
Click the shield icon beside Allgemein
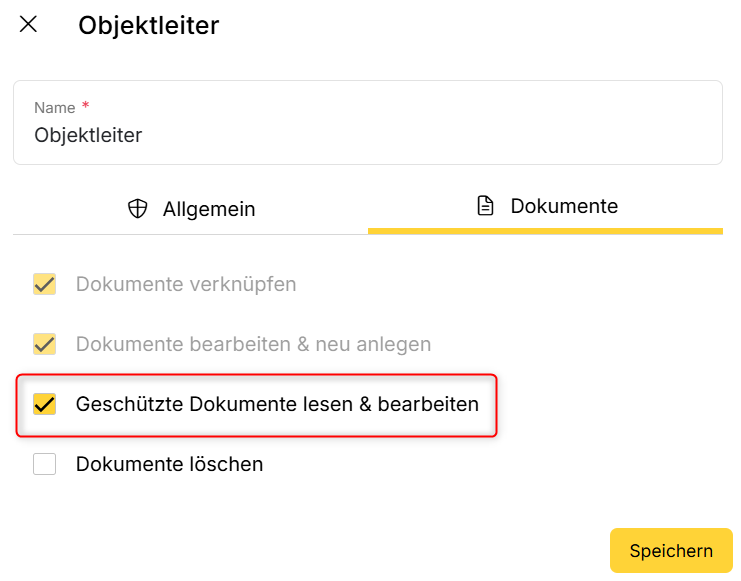[138, 209]
